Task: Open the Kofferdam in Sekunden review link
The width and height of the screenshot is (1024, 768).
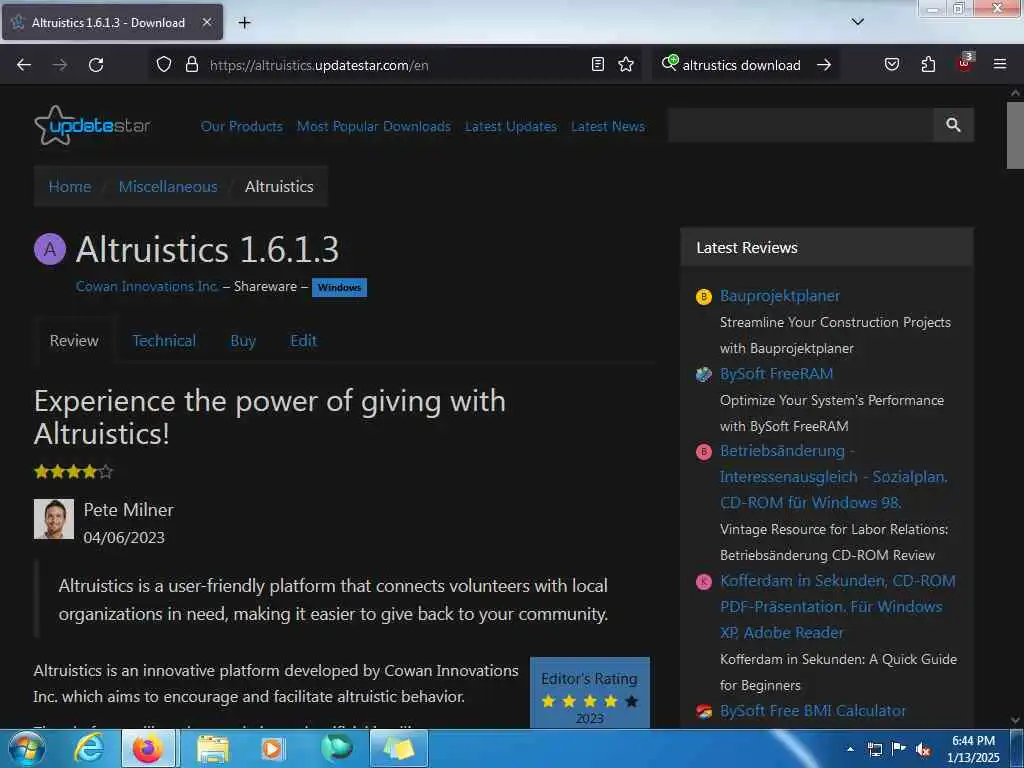Action: click(838, 607)
